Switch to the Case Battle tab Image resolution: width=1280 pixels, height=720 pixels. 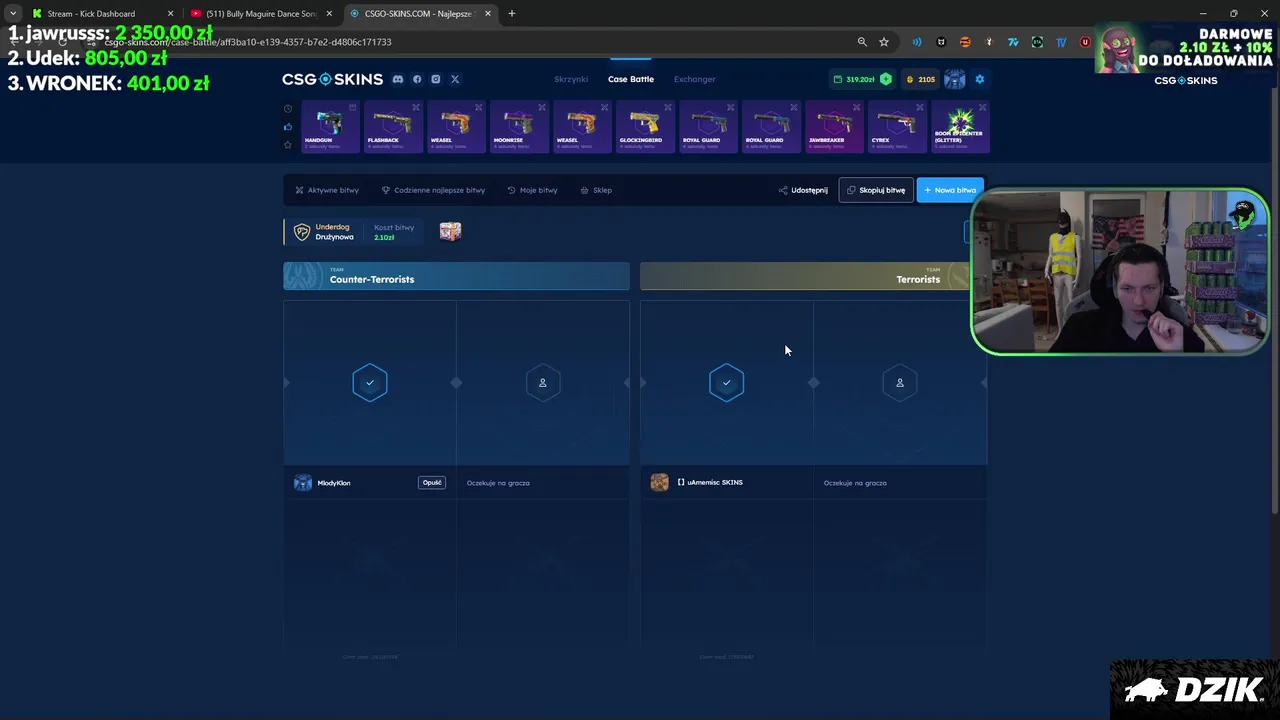coord(631,79)
